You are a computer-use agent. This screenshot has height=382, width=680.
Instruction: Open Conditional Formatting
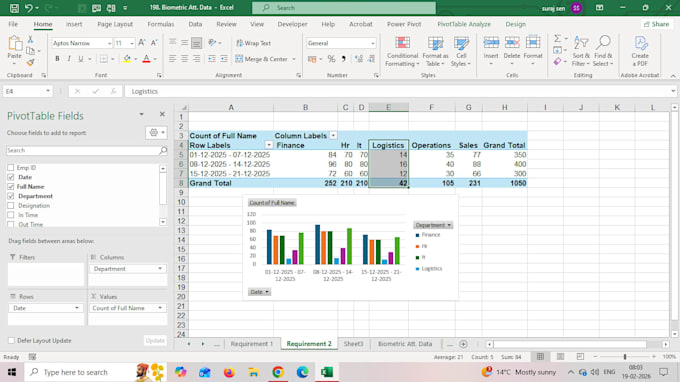(402, 52)
